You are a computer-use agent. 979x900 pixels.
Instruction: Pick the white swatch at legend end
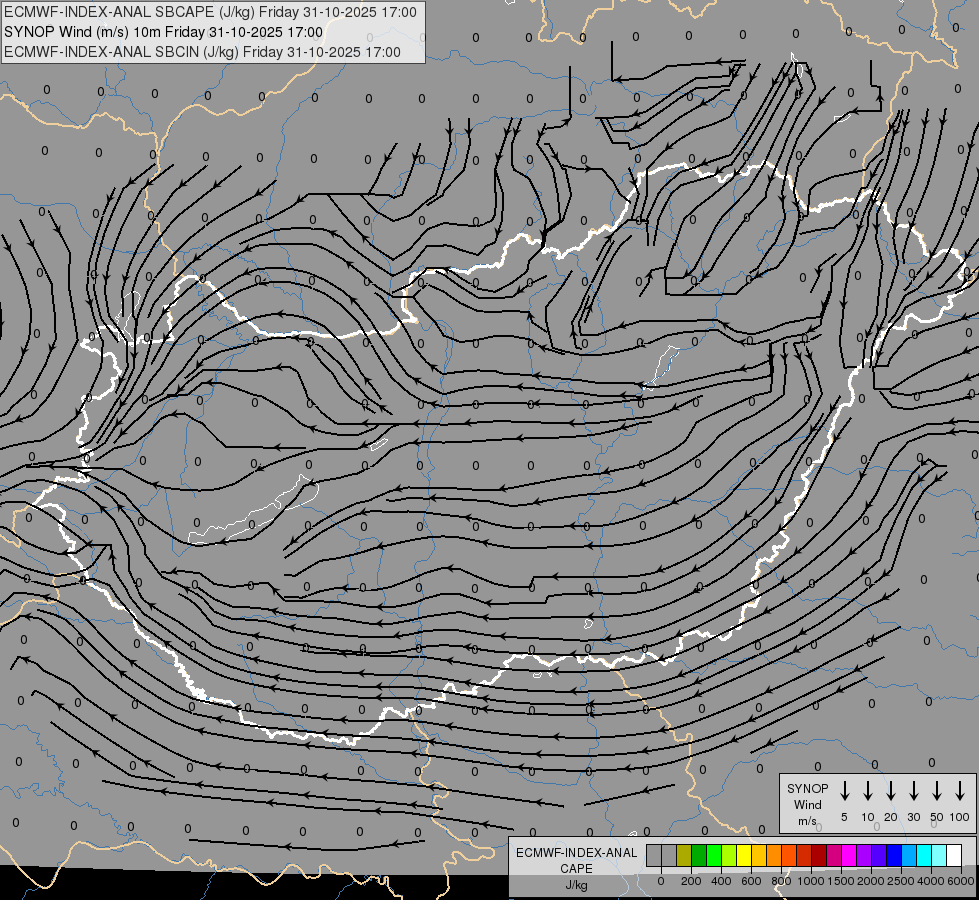tap(954, 856)
